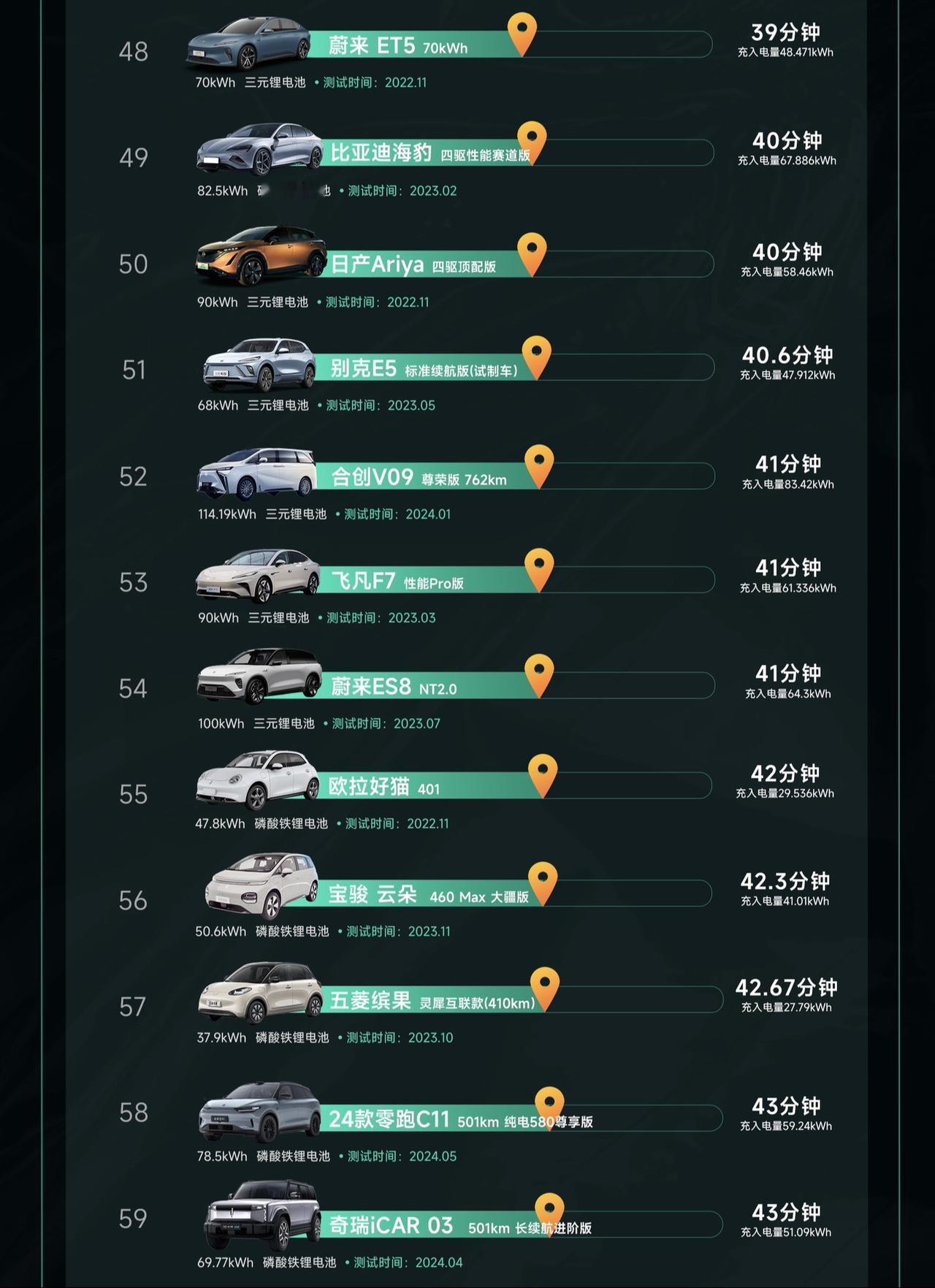Select the blue 蔚来 ET5 car image
This screenshot has height=1288, width=935.
tap(247, 42)
